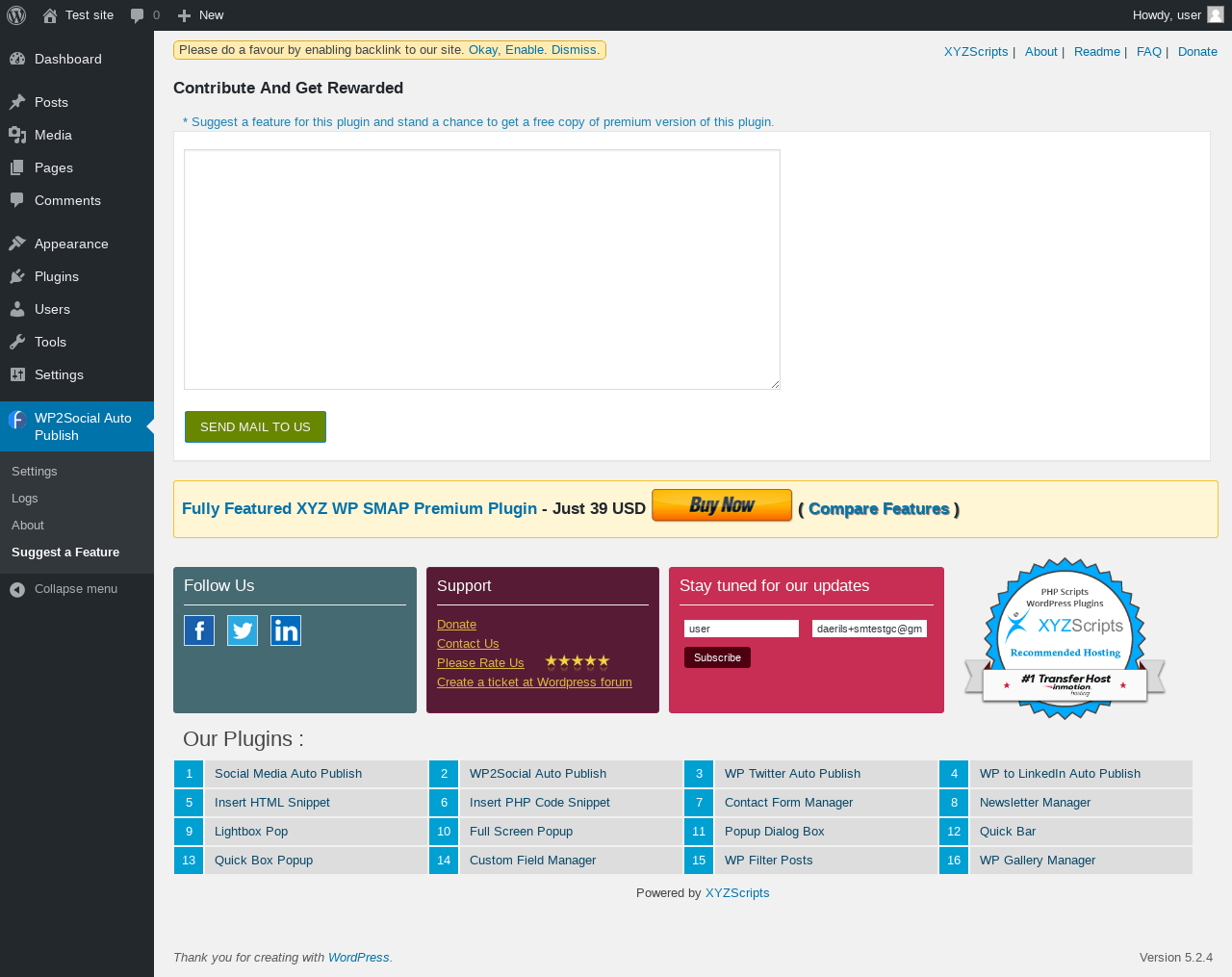
Task: Open the Twitter follow icon
Action: [x=243, y=630]
